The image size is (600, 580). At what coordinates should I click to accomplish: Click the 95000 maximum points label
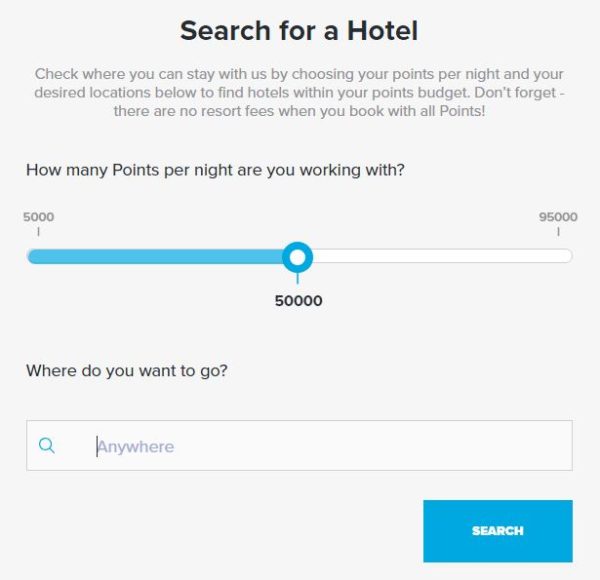click(558, 217)
